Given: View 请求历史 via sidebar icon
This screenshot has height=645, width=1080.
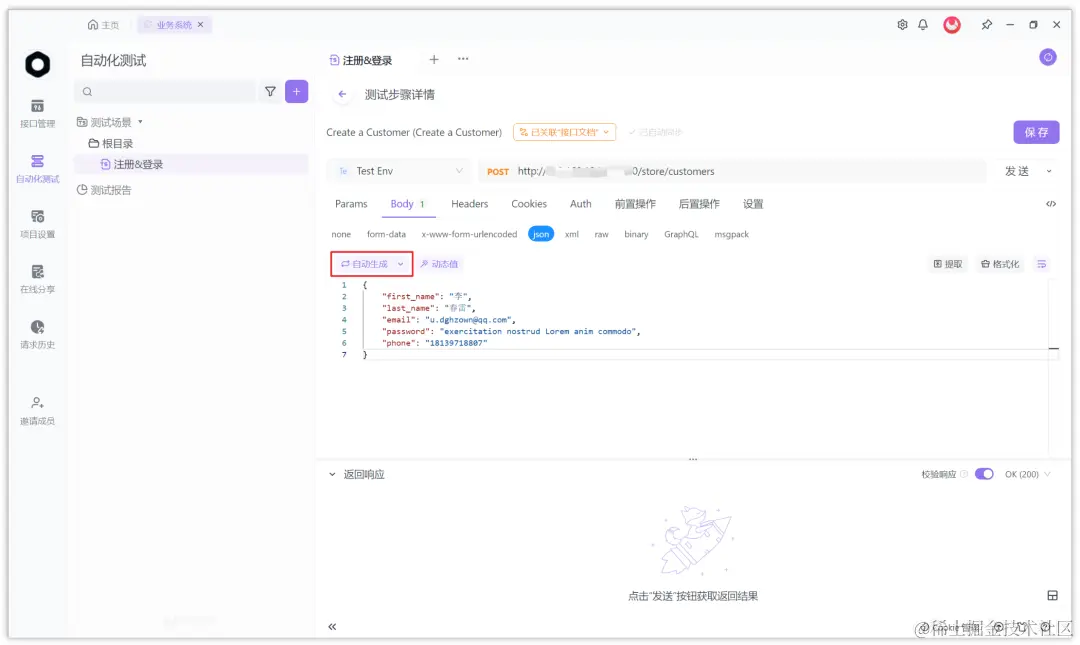Looking at the screenshot, I should 36,333.
